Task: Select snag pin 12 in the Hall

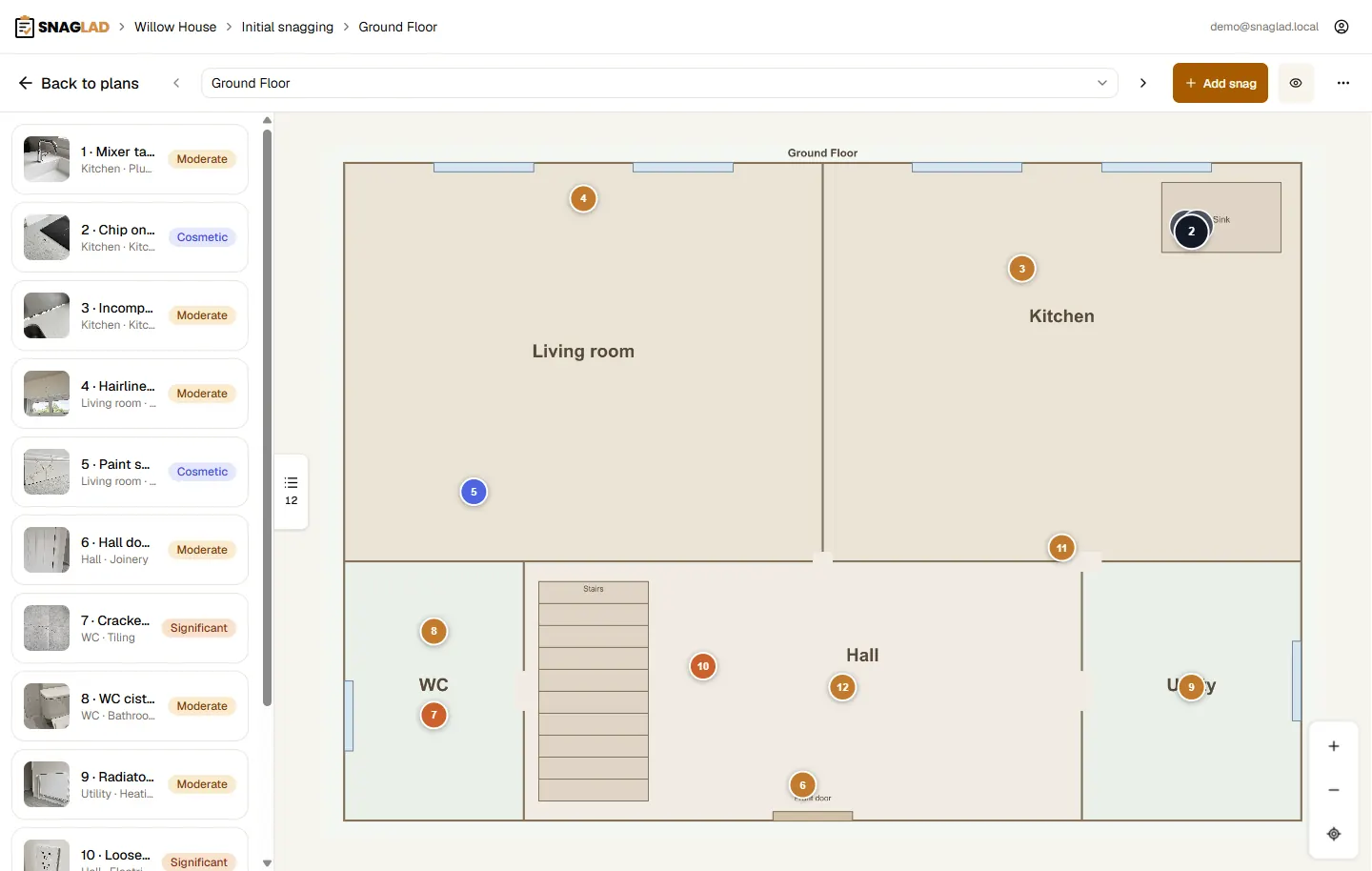Action: coord(842,687)
